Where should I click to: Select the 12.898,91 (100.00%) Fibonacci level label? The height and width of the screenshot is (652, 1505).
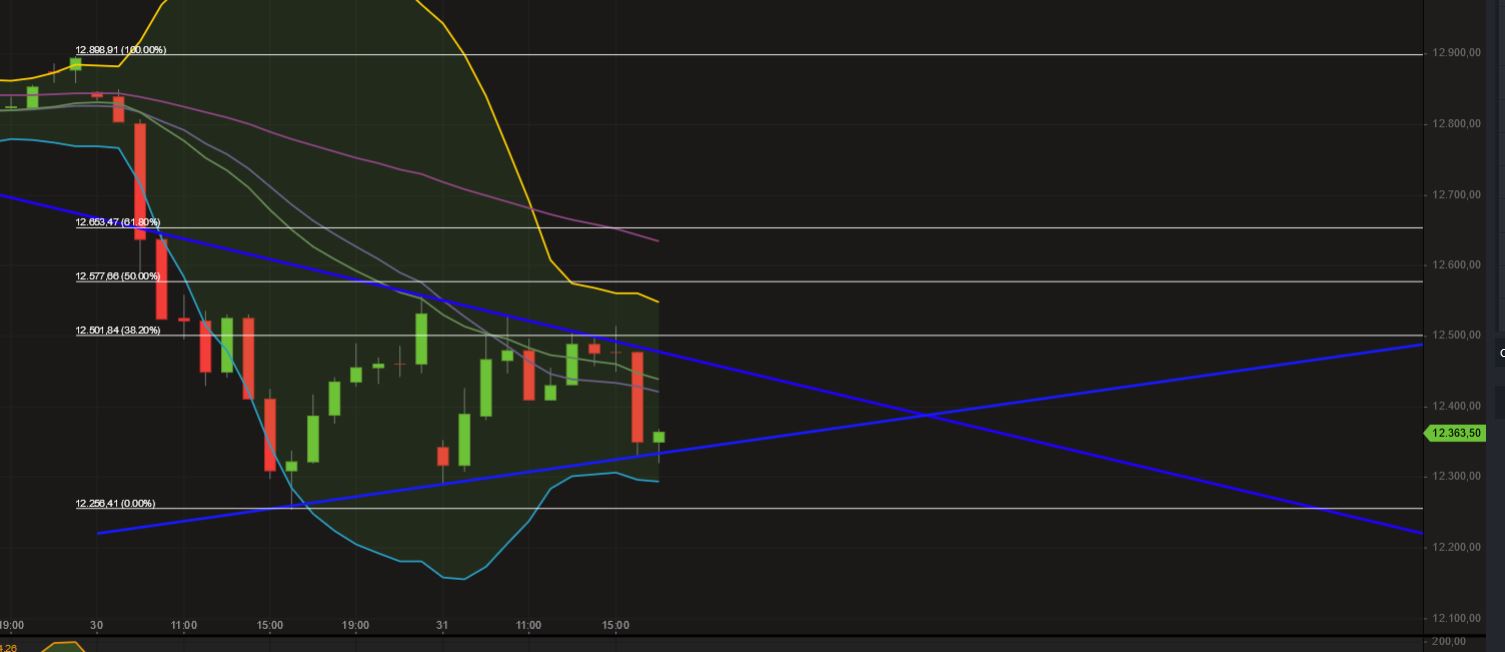point(120,48)
